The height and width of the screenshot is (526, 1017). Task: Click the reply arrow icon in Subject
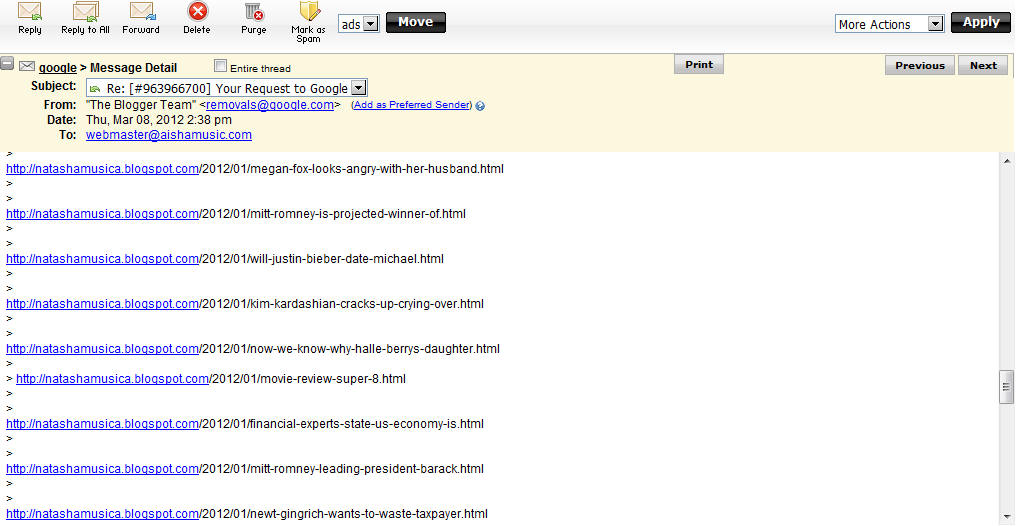pyautogui.click(x=95, y=89)
